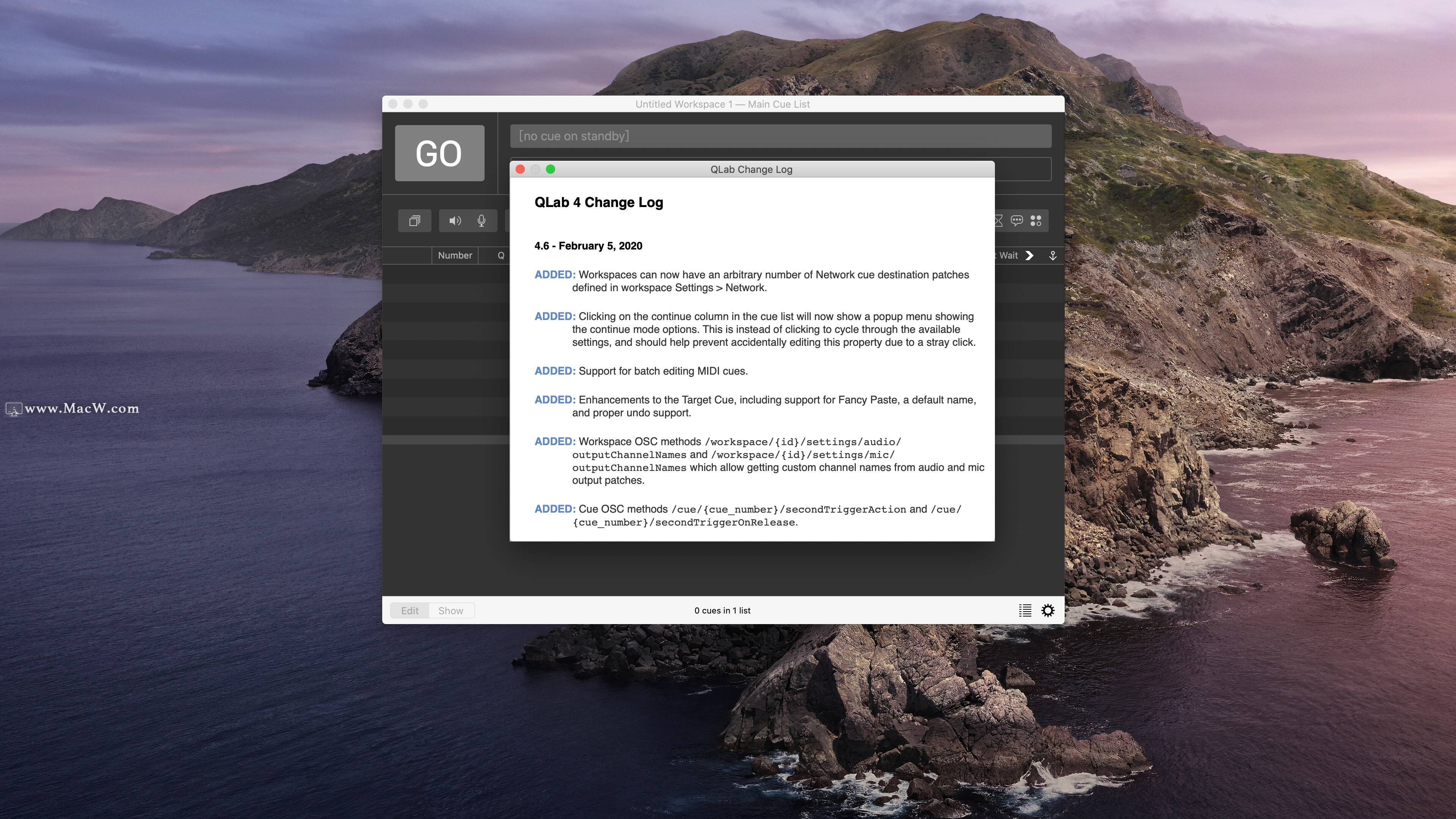The height and width of the screenshot is (819, 1456).
Task: Click the standby cue name field
Action: [781, 136]
